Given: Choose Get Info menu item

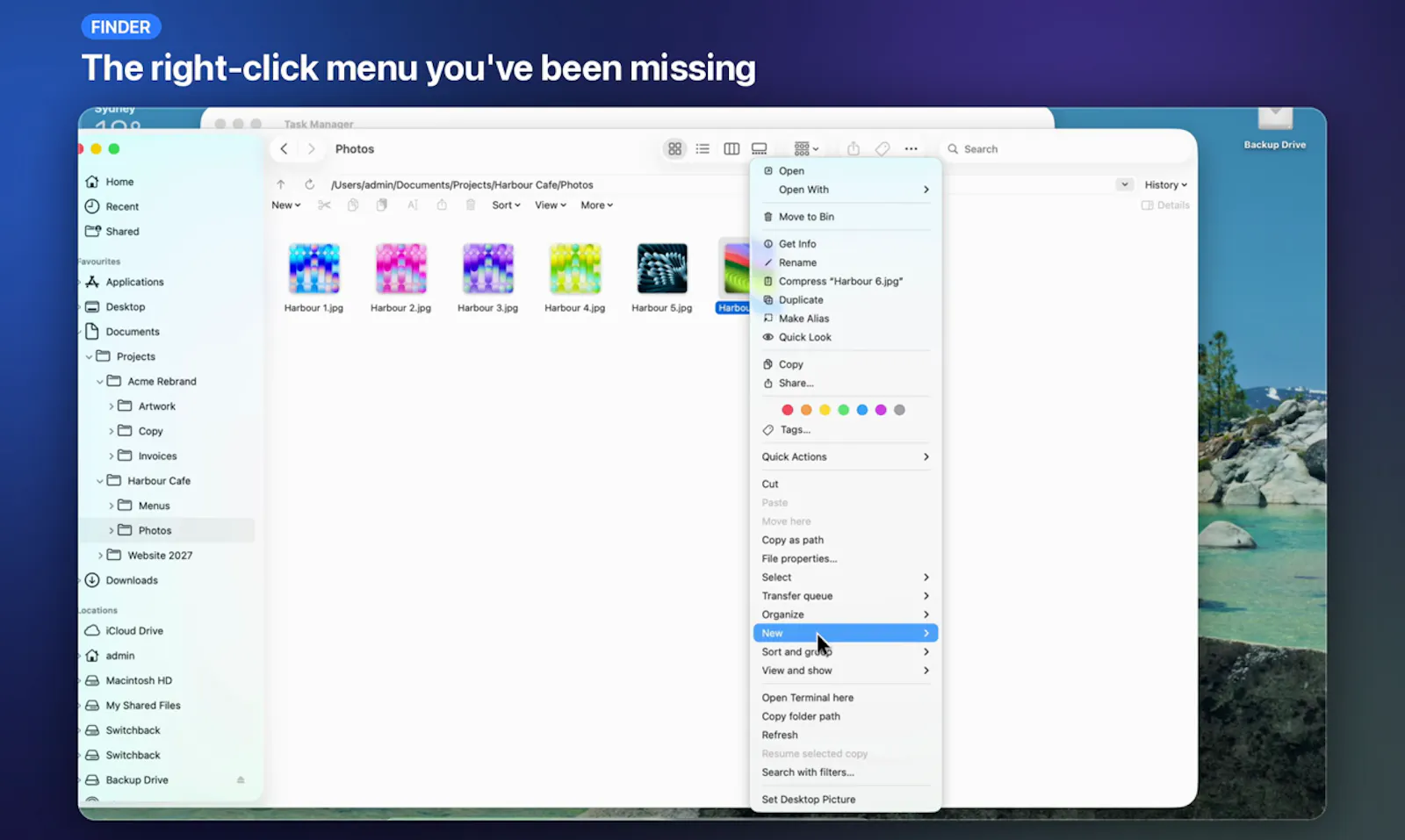Looking at the screenshot, I should click(x=846, y=244).
